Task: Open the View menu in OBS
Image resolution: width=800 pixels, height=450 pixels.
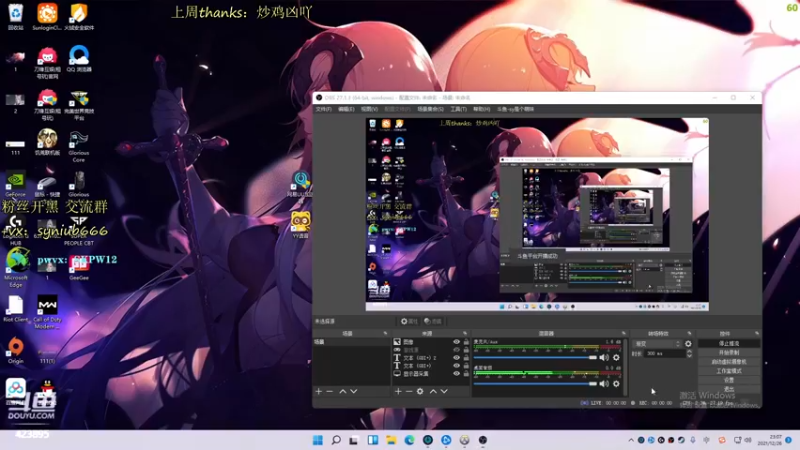Action: pos(369,109)
